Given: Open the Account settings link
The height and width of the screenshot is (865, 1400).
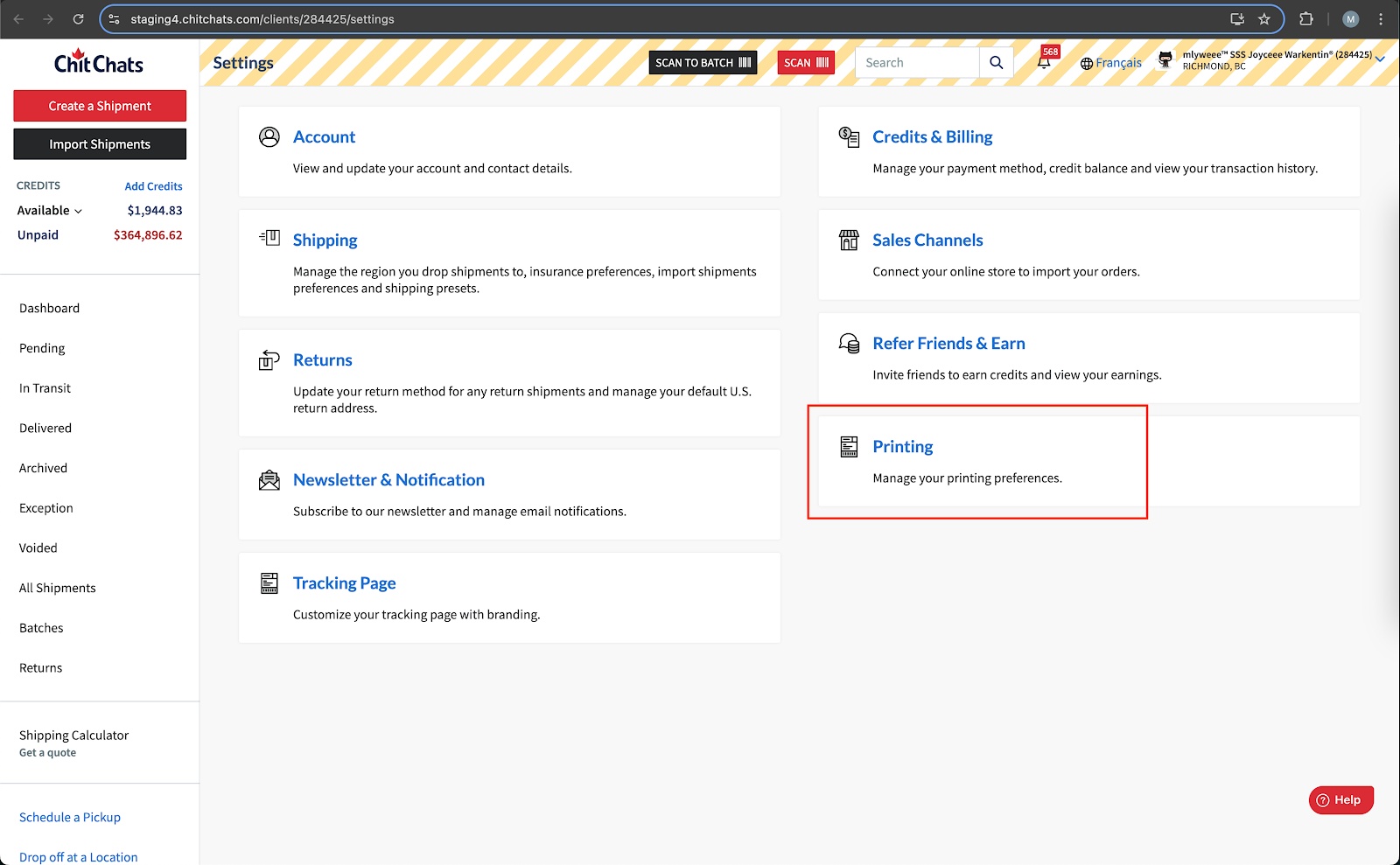Looking at the screenshot, I should [324, 137].
